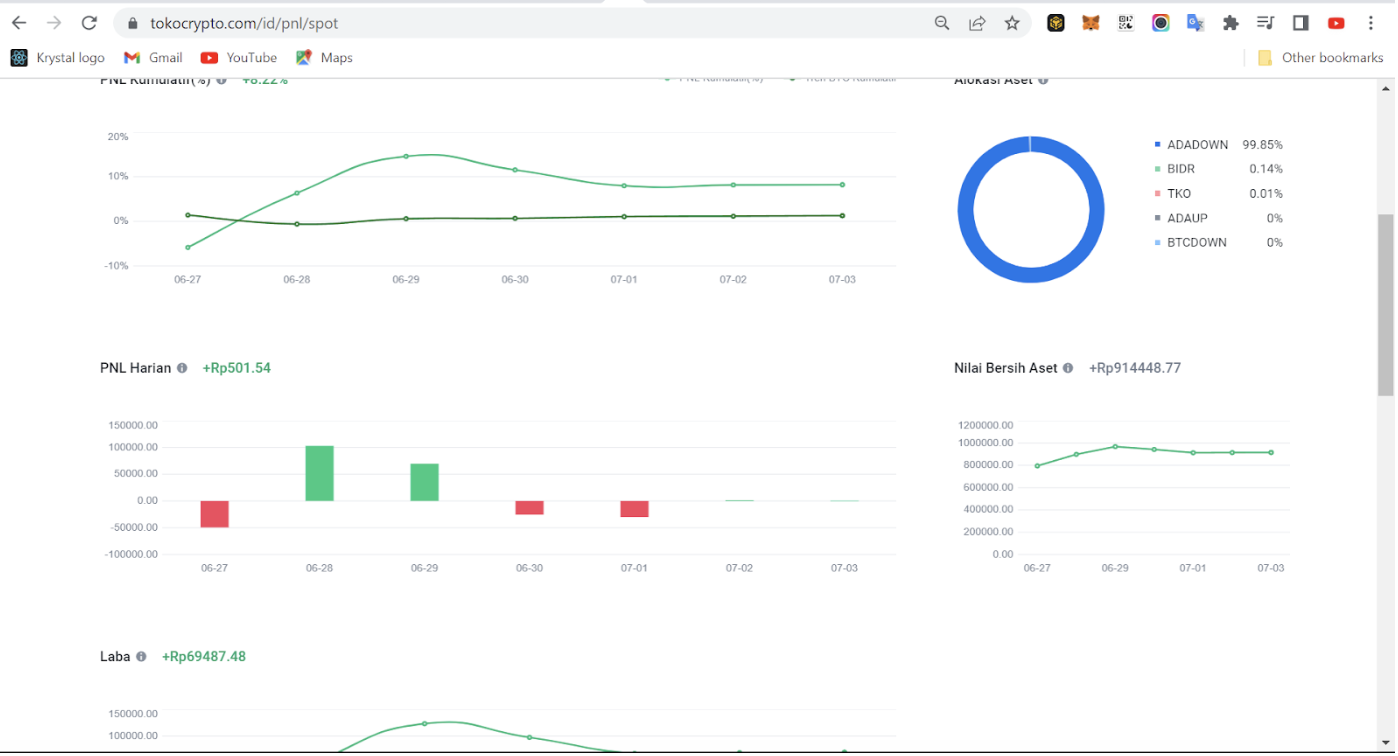Click the 0.14% BIDR allocation value

point(1266,169)
